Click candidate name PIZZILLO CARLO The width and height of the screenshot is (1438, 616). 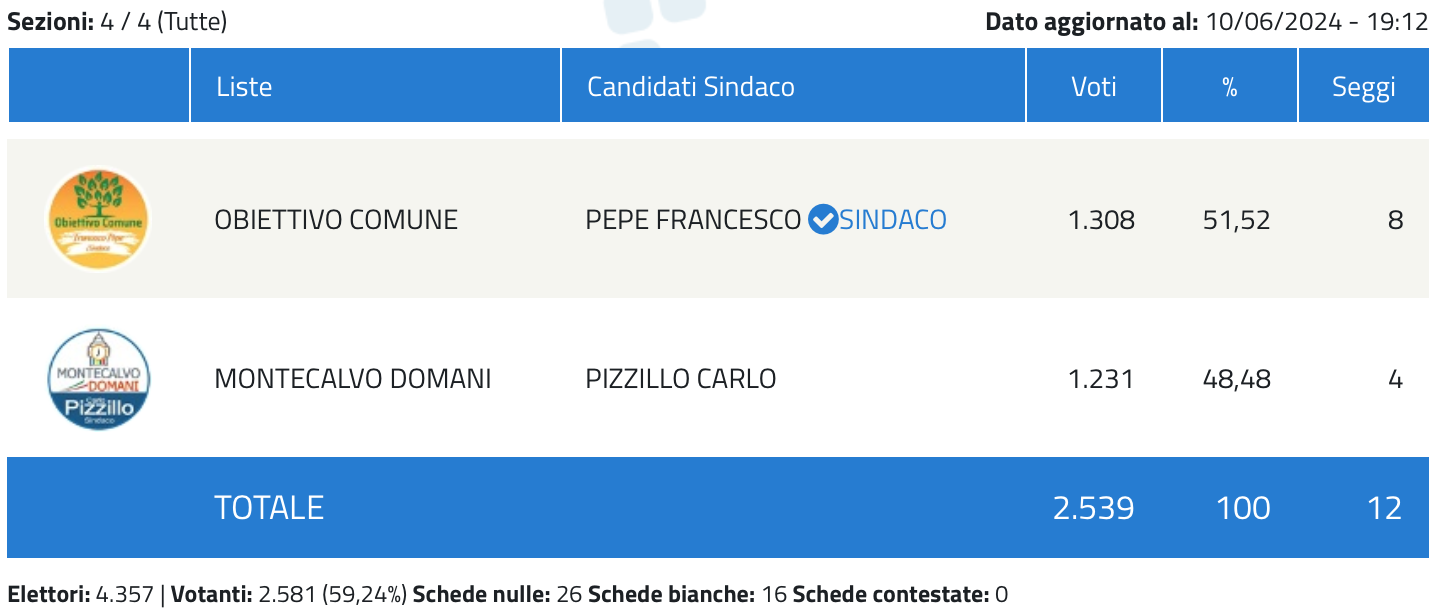pos(681,380)
